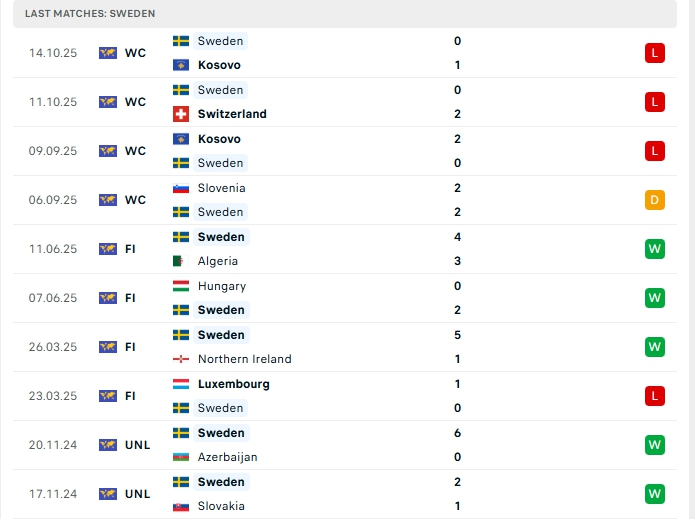Image resolution: width=695 pixels, height=519 pixels.
Task: Click the Hungary flag icon
Action: [181, 286]
